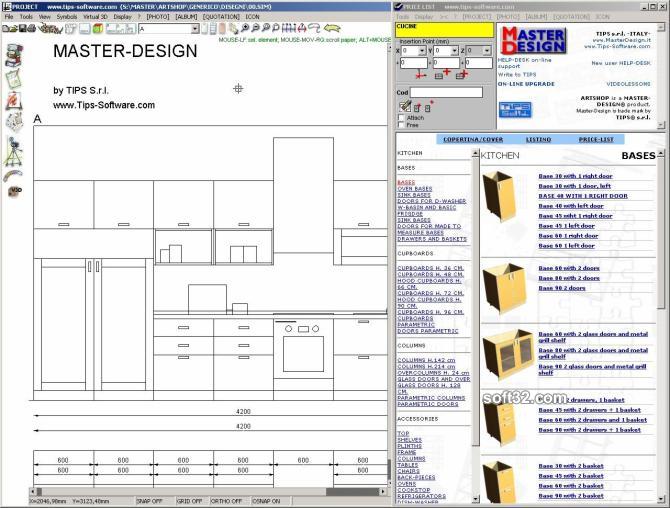The width and height of the screenshot is (670, 508).
Task: Toggle ORTHO OFF in status bar
Action: coord(226,501)
